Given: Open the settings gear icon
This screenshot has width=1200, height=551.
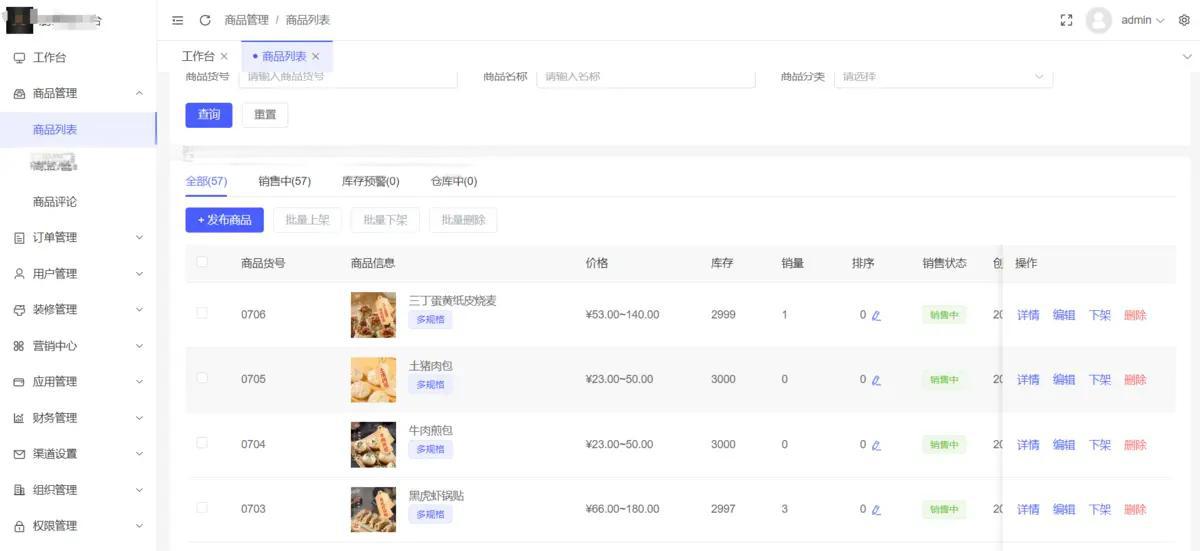Looking at the screenshot, I should [x=1184, y=20].
